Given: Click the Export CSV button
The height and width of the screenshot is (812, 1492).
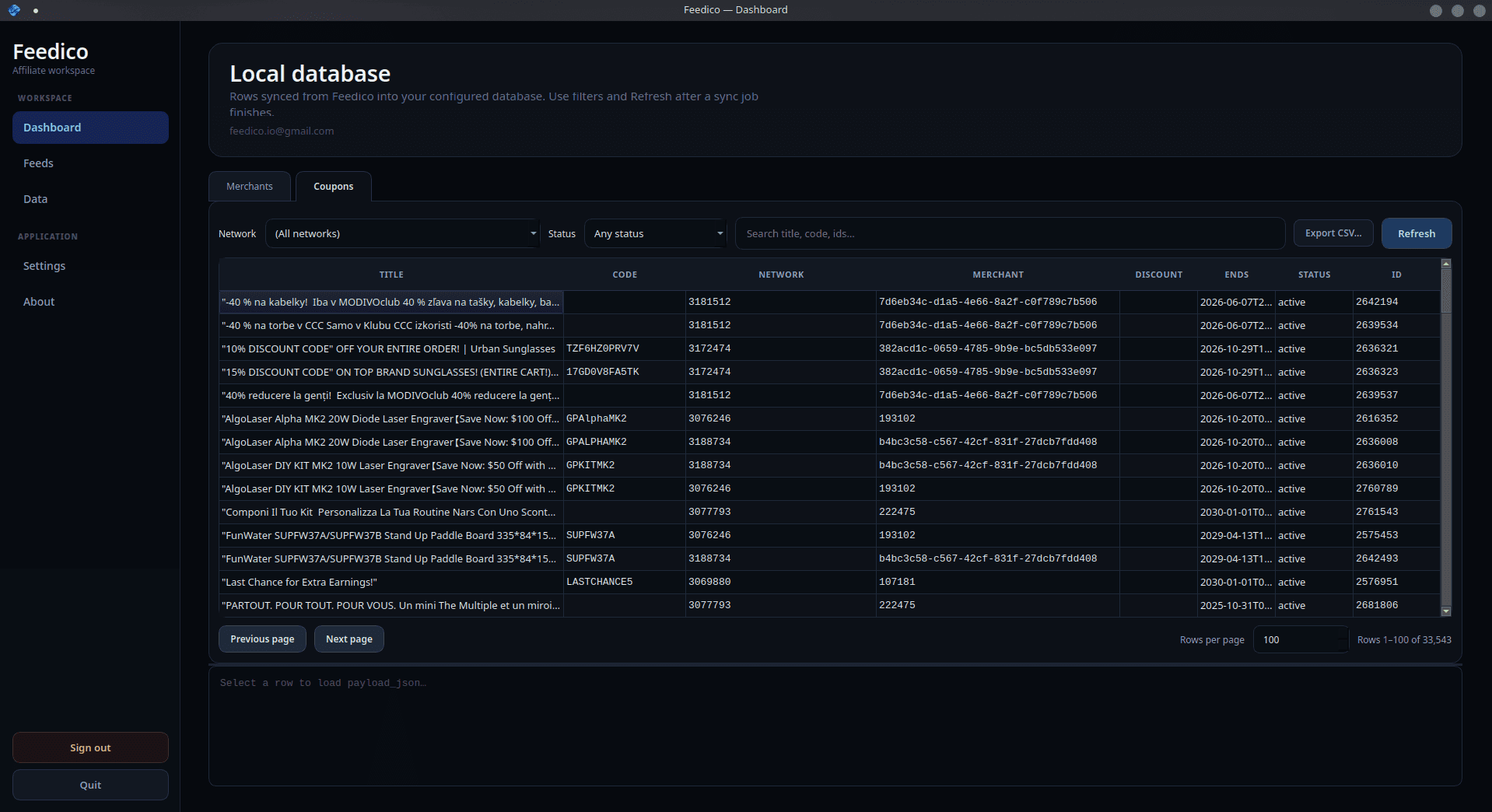Looking at the screenshot, I should [1333, 233].
